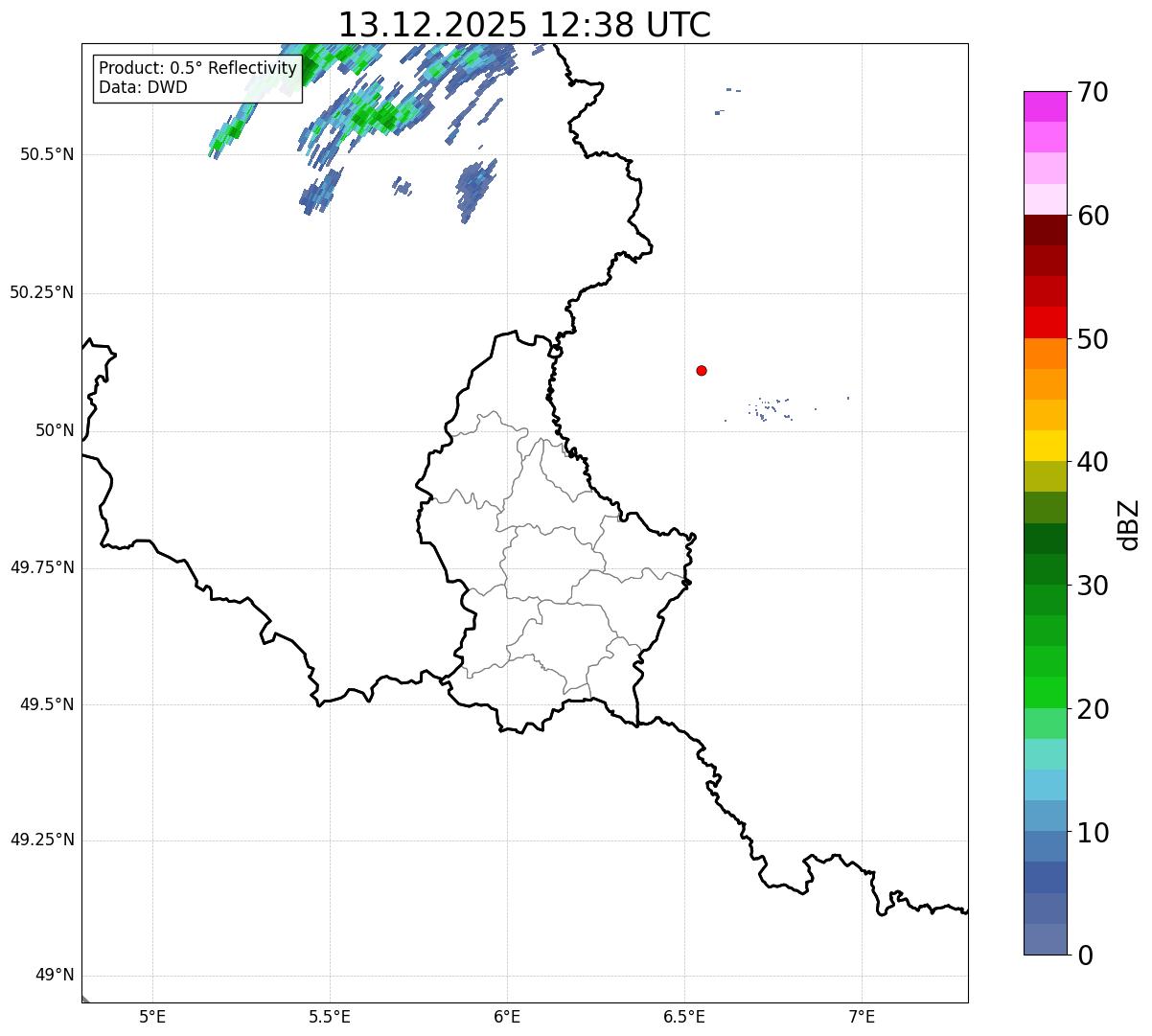1152x1036 pixels.
Task: Click the dBZ colorbar axis label
Action: pyautogui.click(x=1129, y=524)
